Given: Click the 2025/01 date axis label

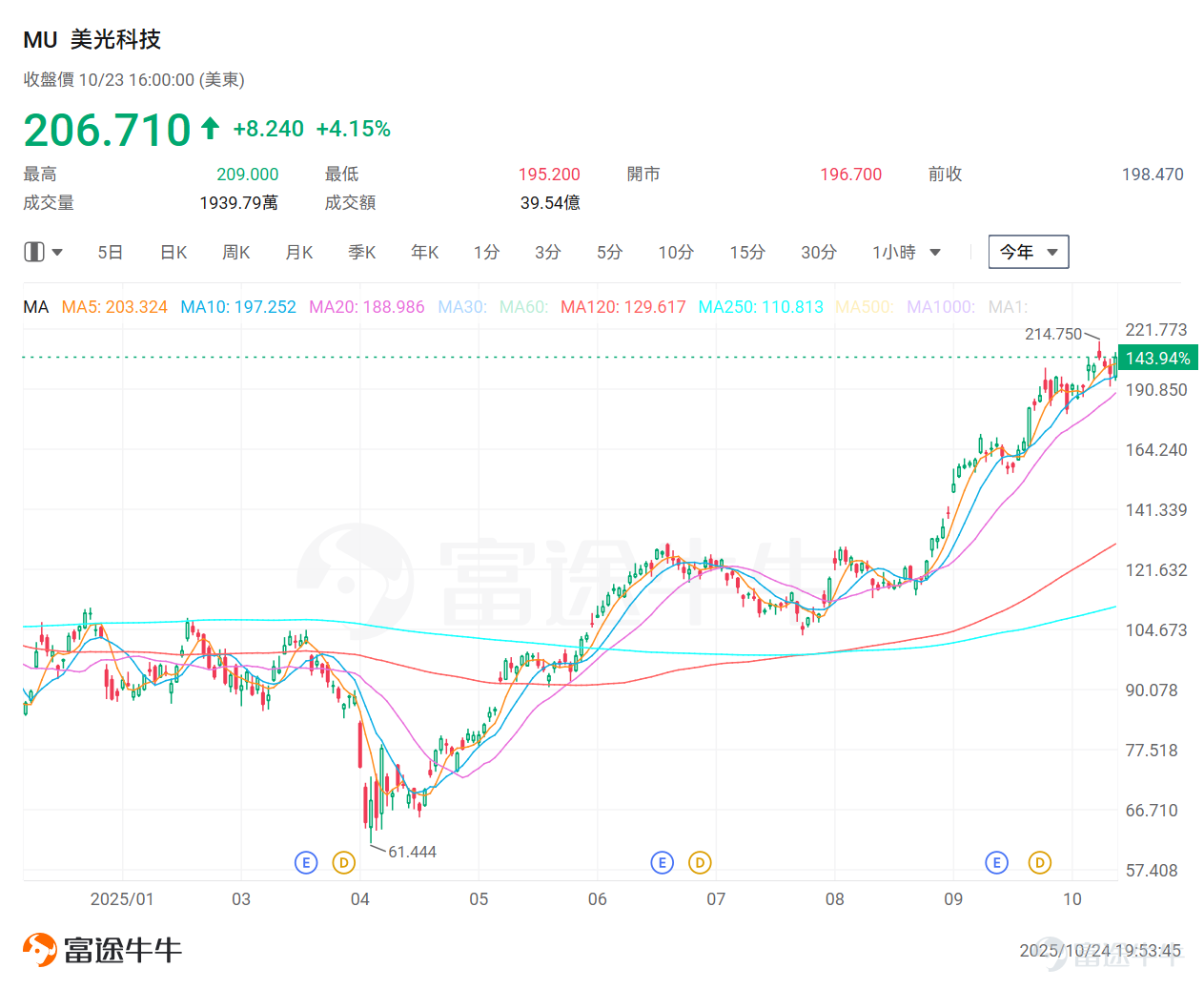Looking at the screenshot, I should point(122,899).
